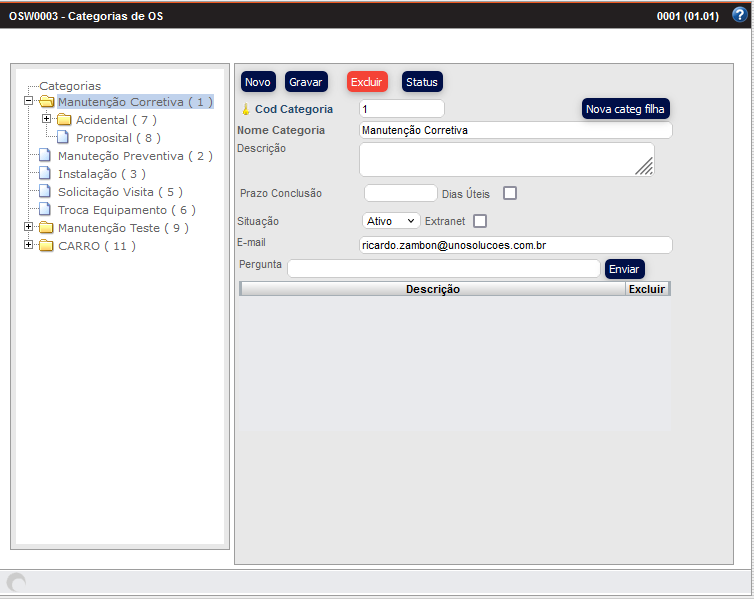Enable the Extranet checkbox
754x599 pixels.
point(480,221)
